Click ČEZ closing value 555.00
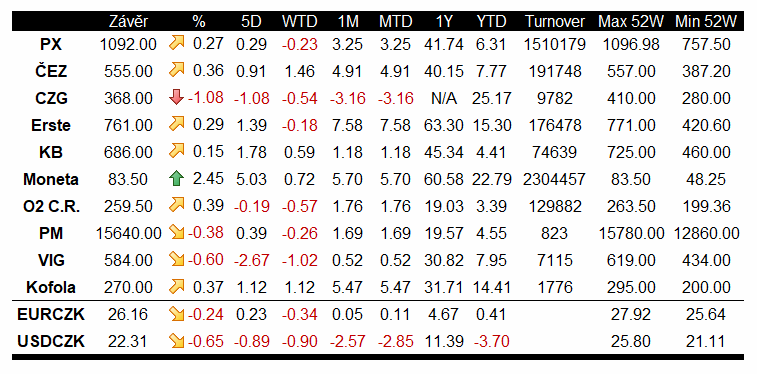The height and width of the screenshot is (374, 757). pyautogui.click(x=128, y=72)
